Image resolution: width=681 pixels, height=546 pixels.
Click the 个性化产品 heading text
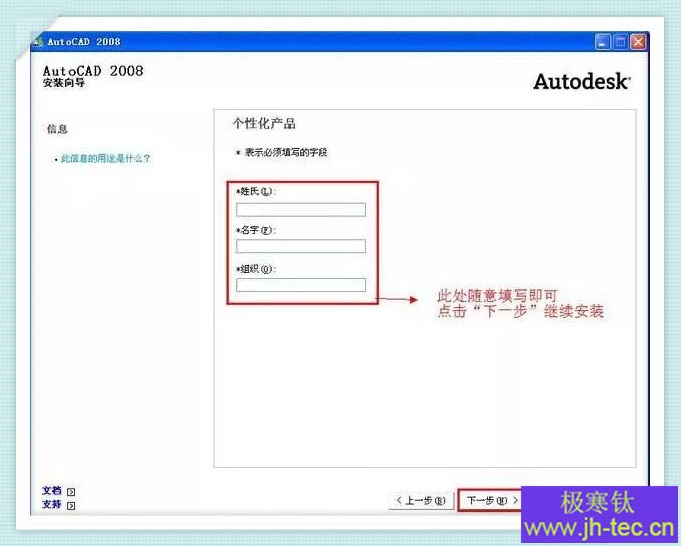tap(264, 124)
